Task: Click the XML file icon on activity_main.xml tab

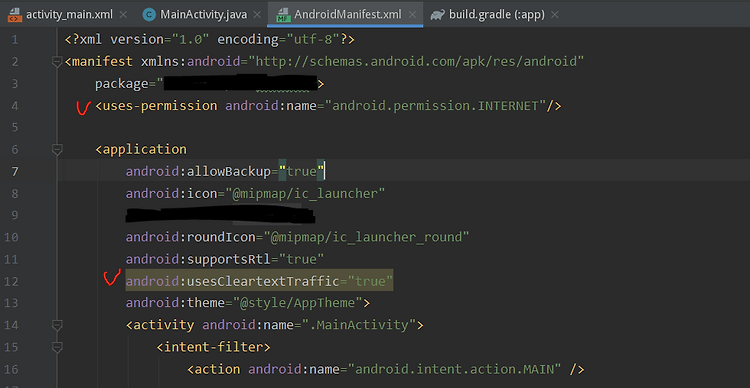Action: 14,15
